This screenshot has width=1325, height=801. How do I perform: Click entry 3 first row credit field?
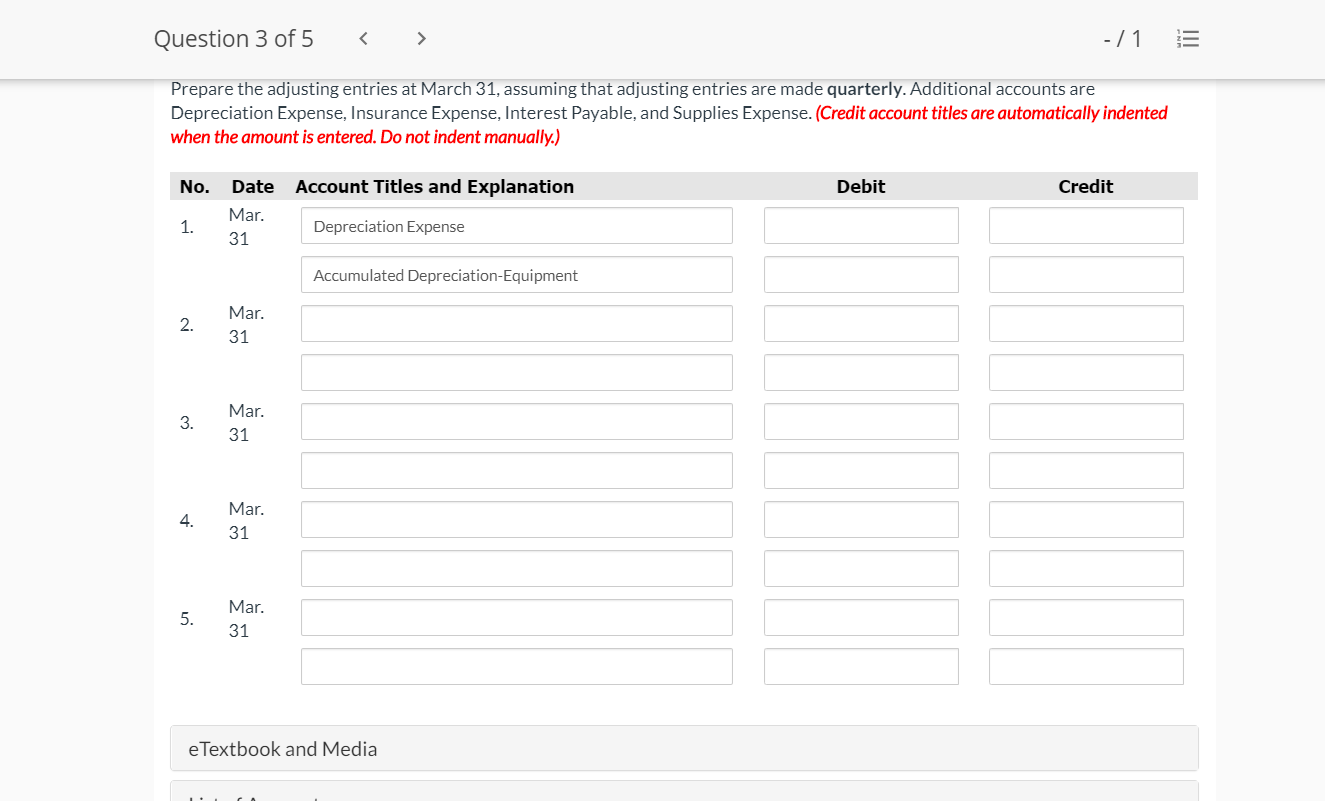point(1086,422)
